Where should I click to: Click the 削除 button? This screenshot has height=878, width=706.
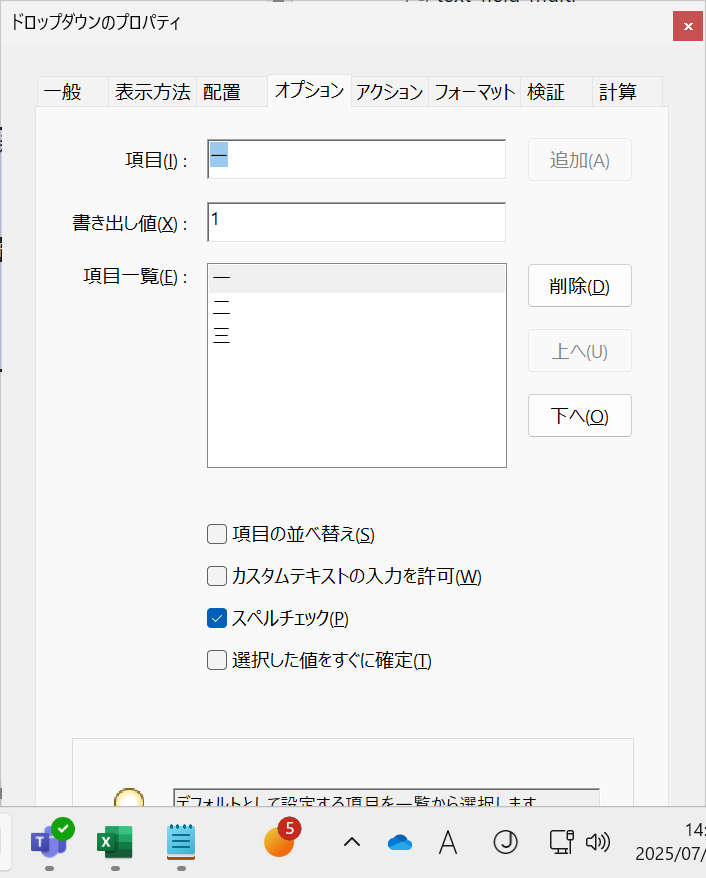click(x=579, y=286)
